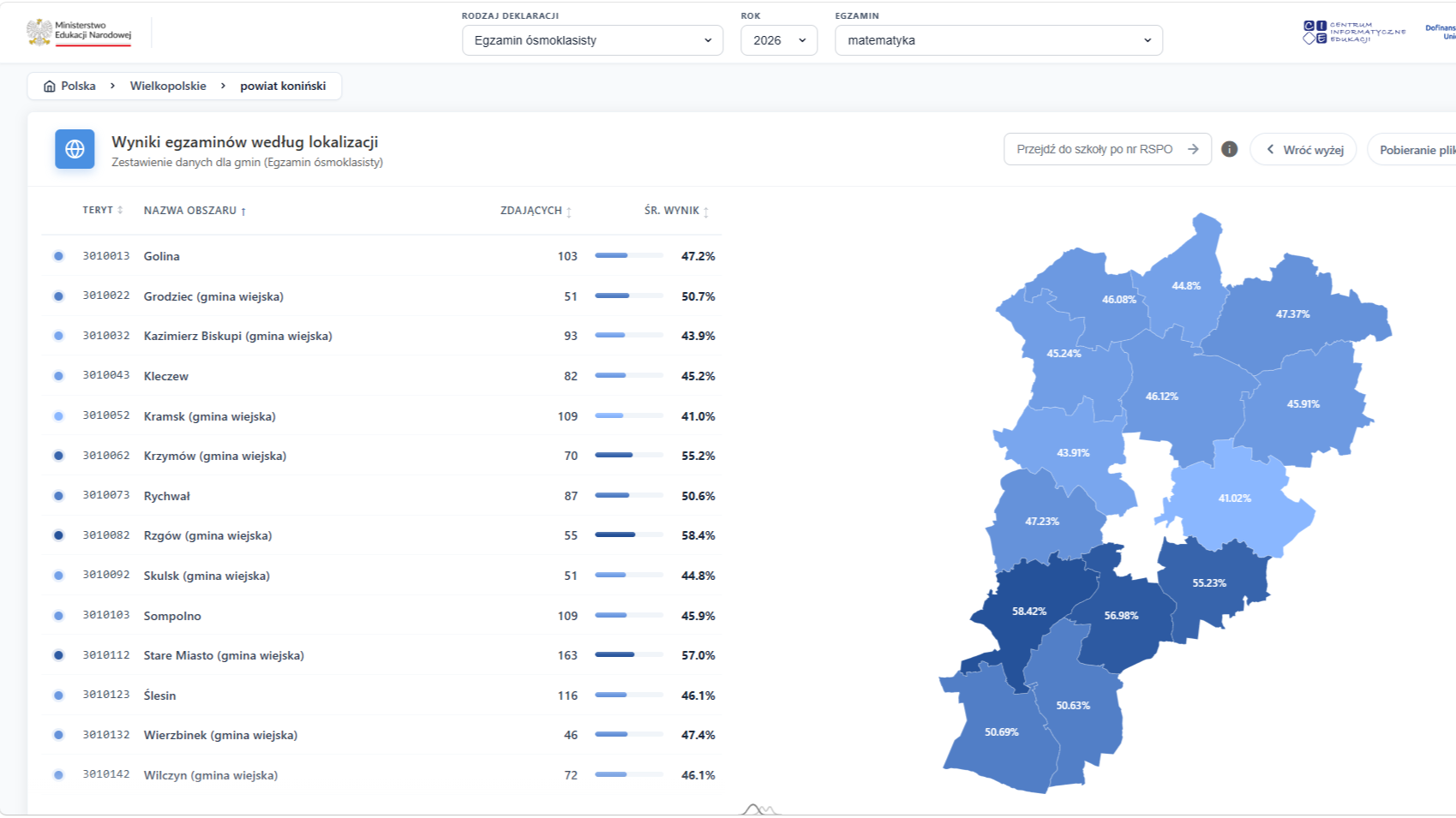1456x818 pixels.
Task: Click the Ministerstwo Edukacji Narodowej logo
Action: (x=80, y=33)
